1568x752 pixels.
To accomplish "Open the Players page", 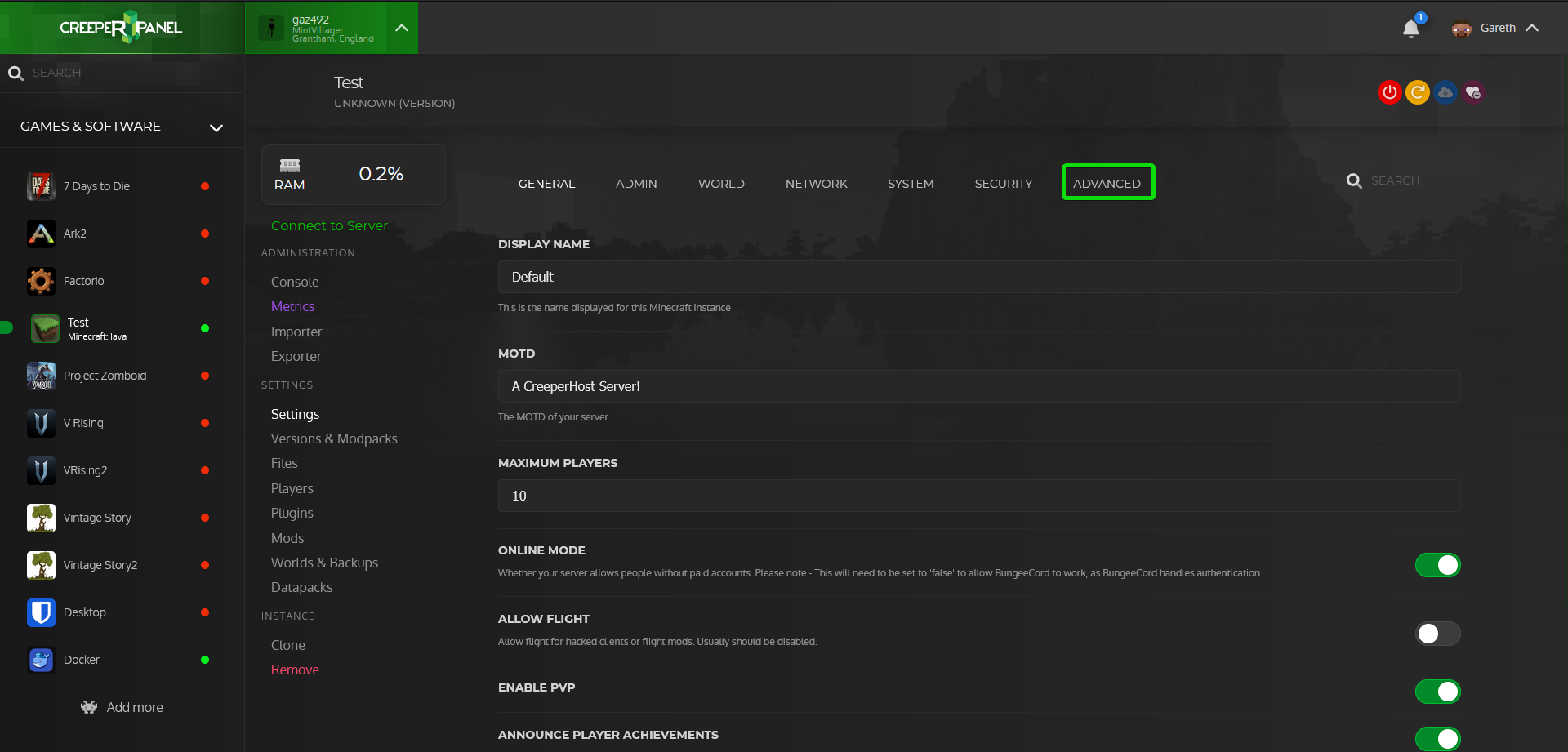I will (292, 488).
